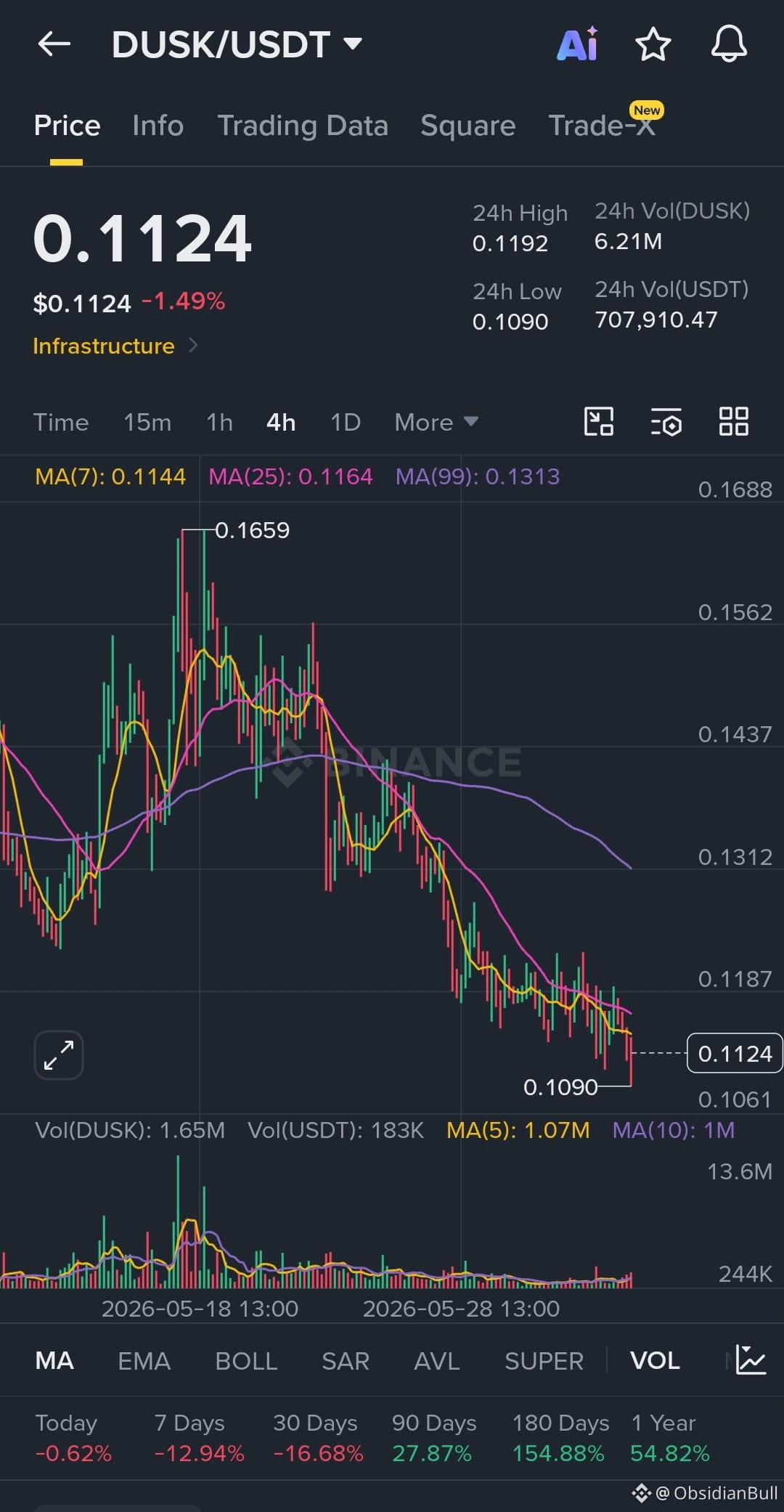Tap the 2026-05-28 13:00 date label
This screenshot has width=784, height=1512.
coord(461,1309)
